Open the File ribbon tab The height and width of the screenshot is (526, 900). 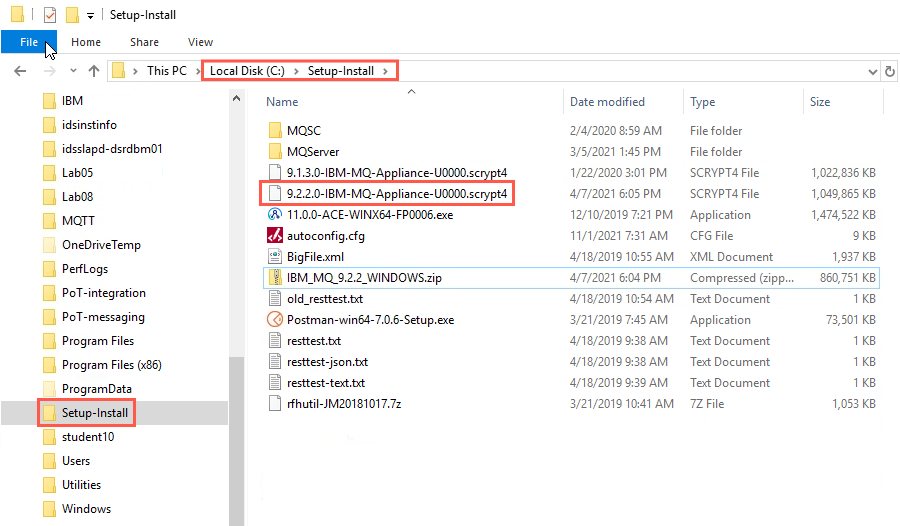[29, 42]
